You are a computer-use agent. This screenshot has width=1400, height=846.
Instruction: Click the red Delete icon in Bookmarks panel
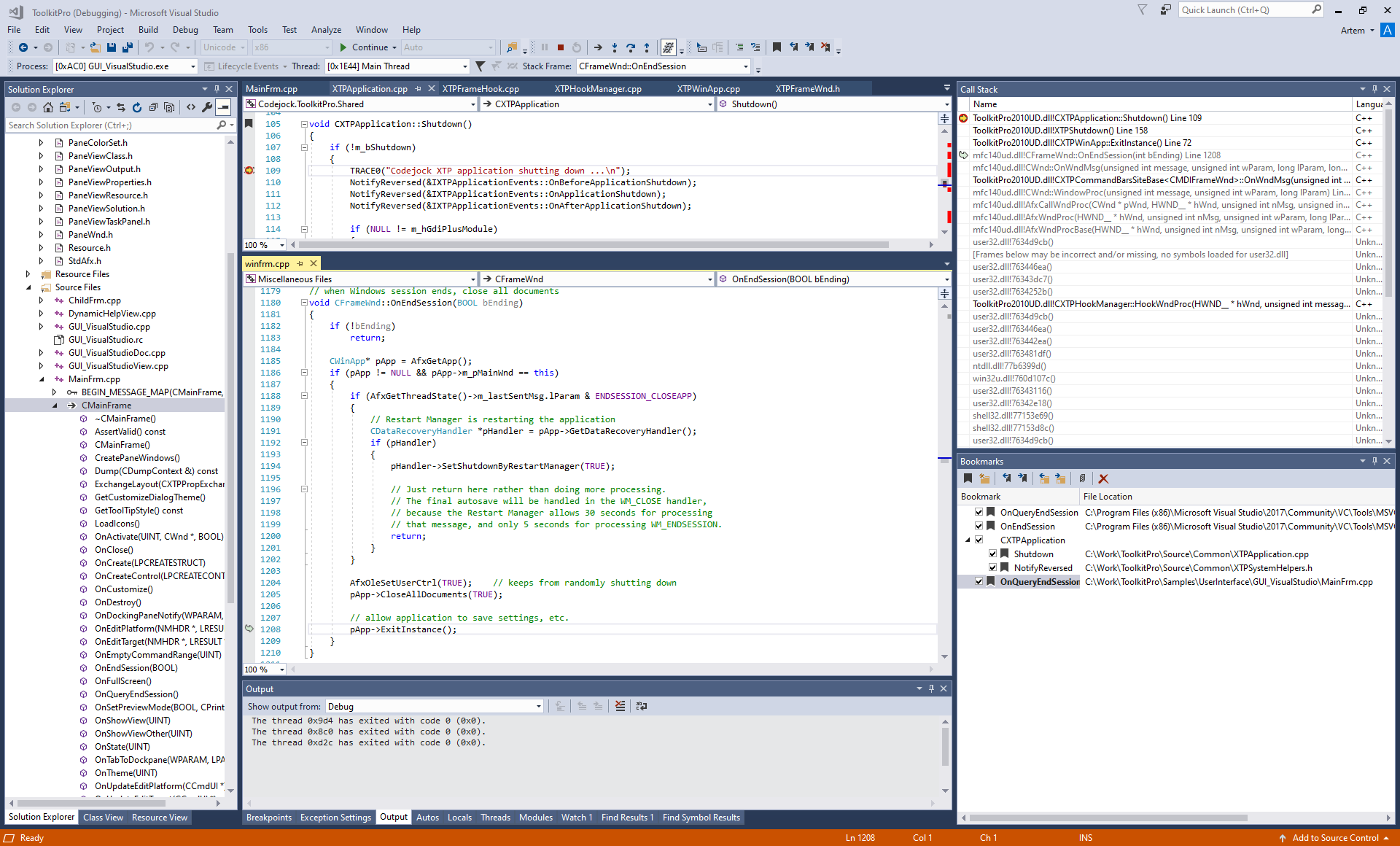pos(1103,478)
